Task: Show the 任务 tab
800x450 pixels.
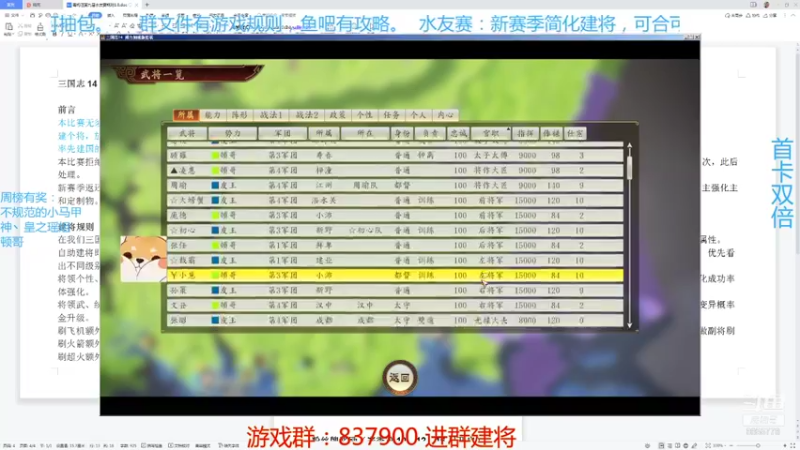Action: [391, 115]
